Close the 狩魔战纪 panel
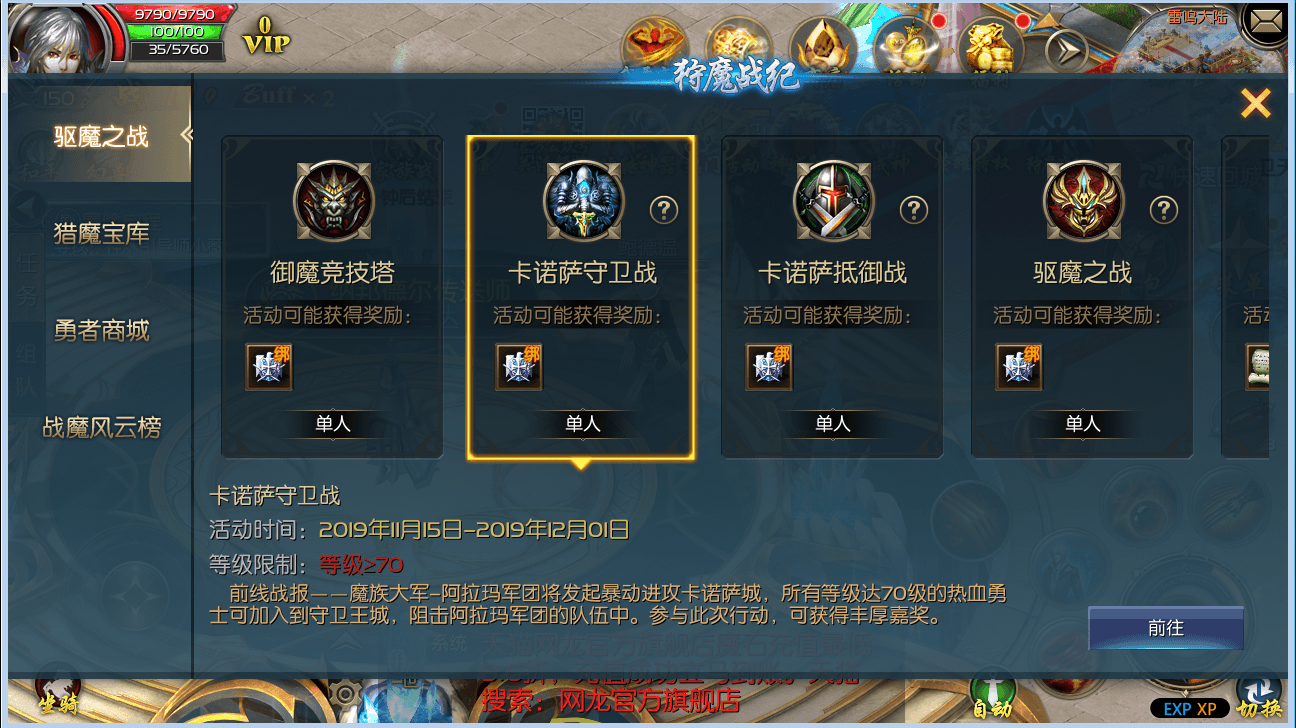The image size is (1296, 728). 1256,103
